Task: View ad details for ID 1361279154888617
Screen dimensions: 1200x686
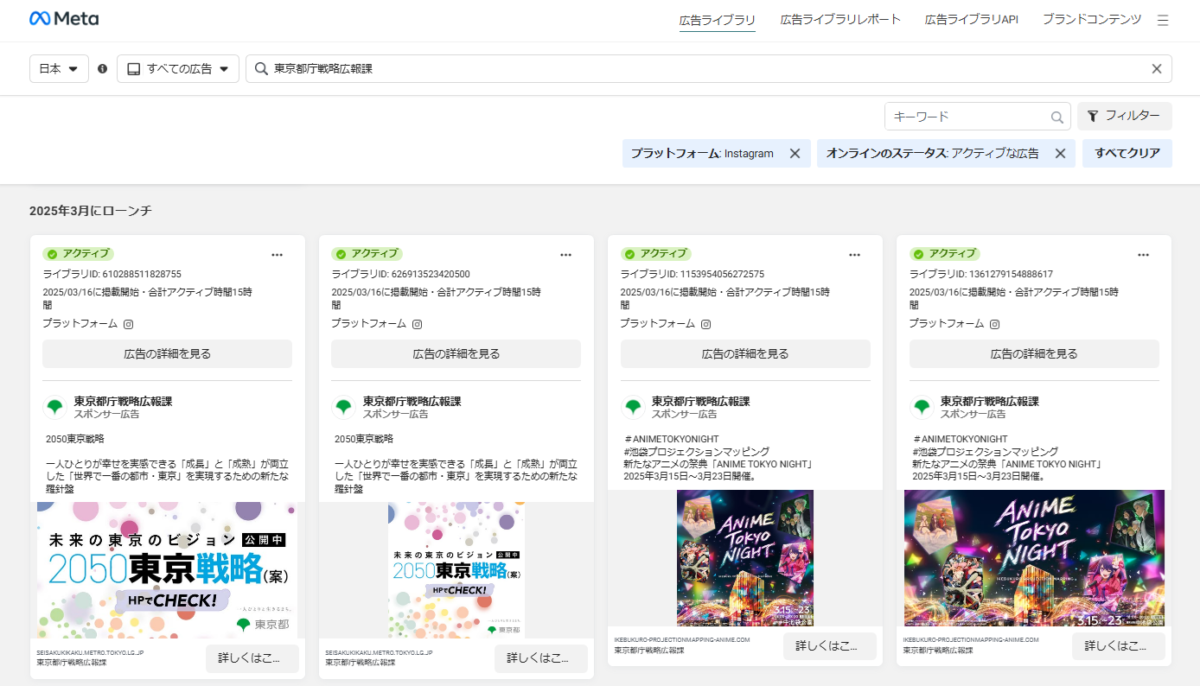Action: (x=1034, y=354)
